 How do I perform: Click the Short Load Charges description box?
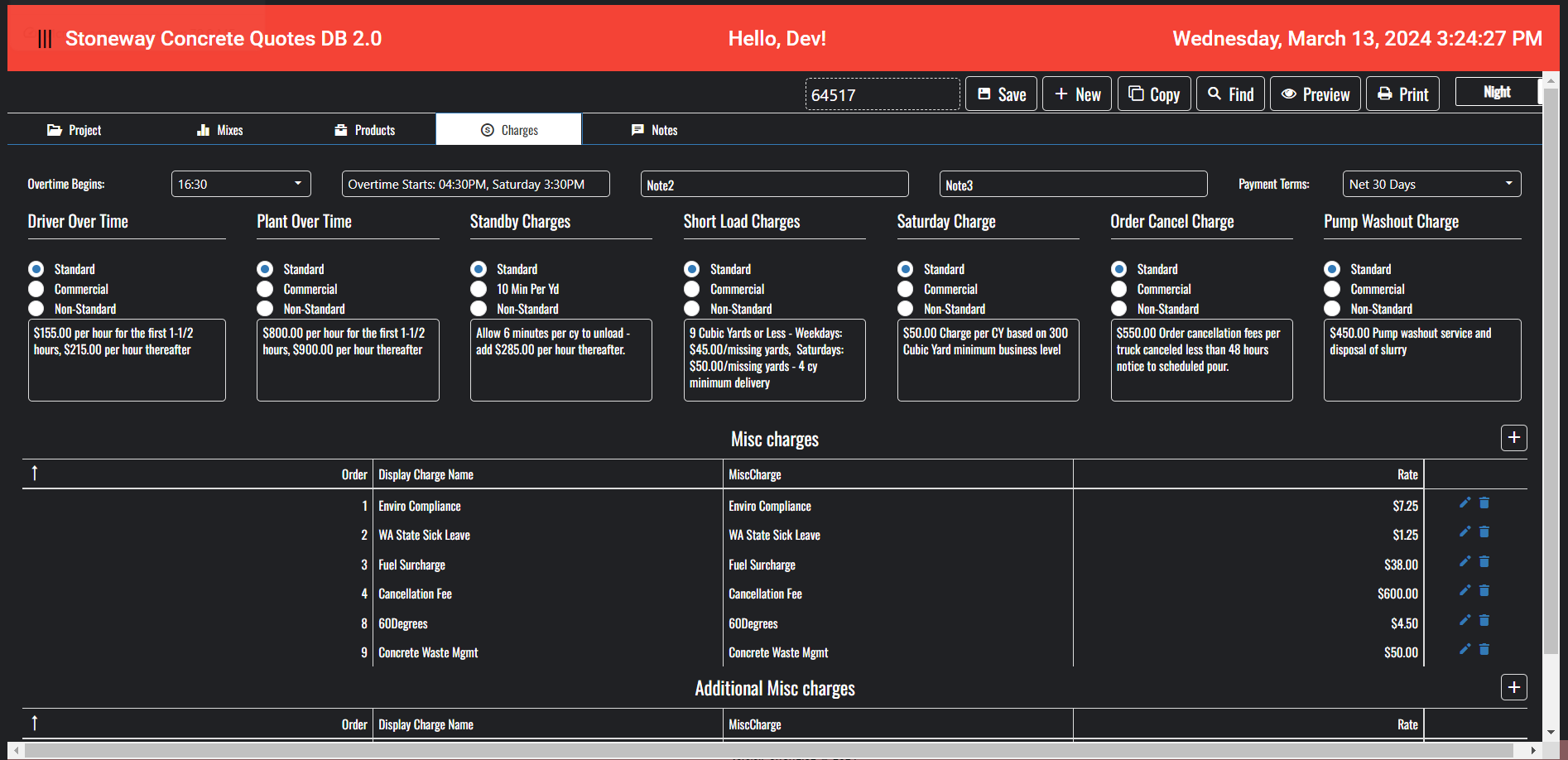point(775,360)
